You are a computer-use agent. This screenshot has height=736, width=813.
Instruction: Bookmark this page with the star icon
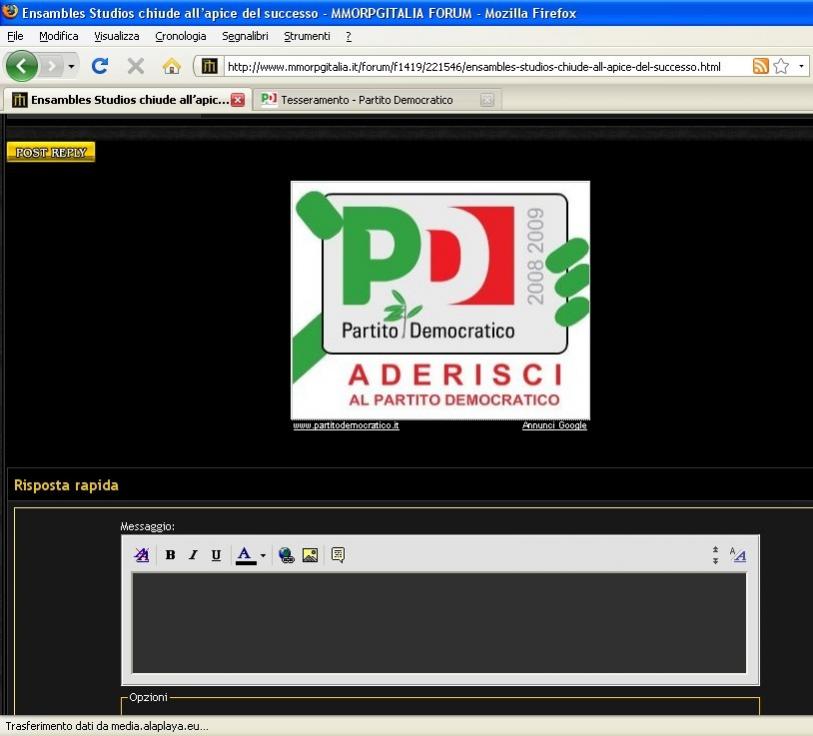click(781, 66)
